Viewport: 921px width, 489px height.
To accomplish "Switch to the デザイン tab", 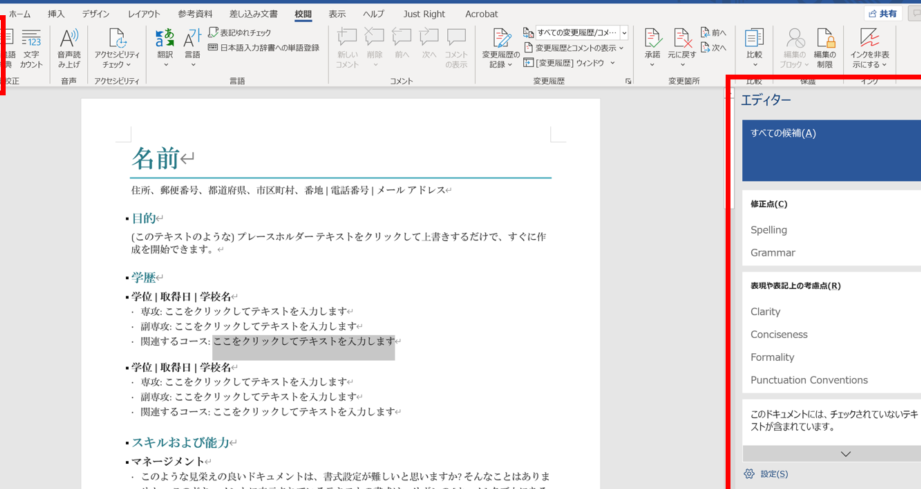I will point(96,14).
